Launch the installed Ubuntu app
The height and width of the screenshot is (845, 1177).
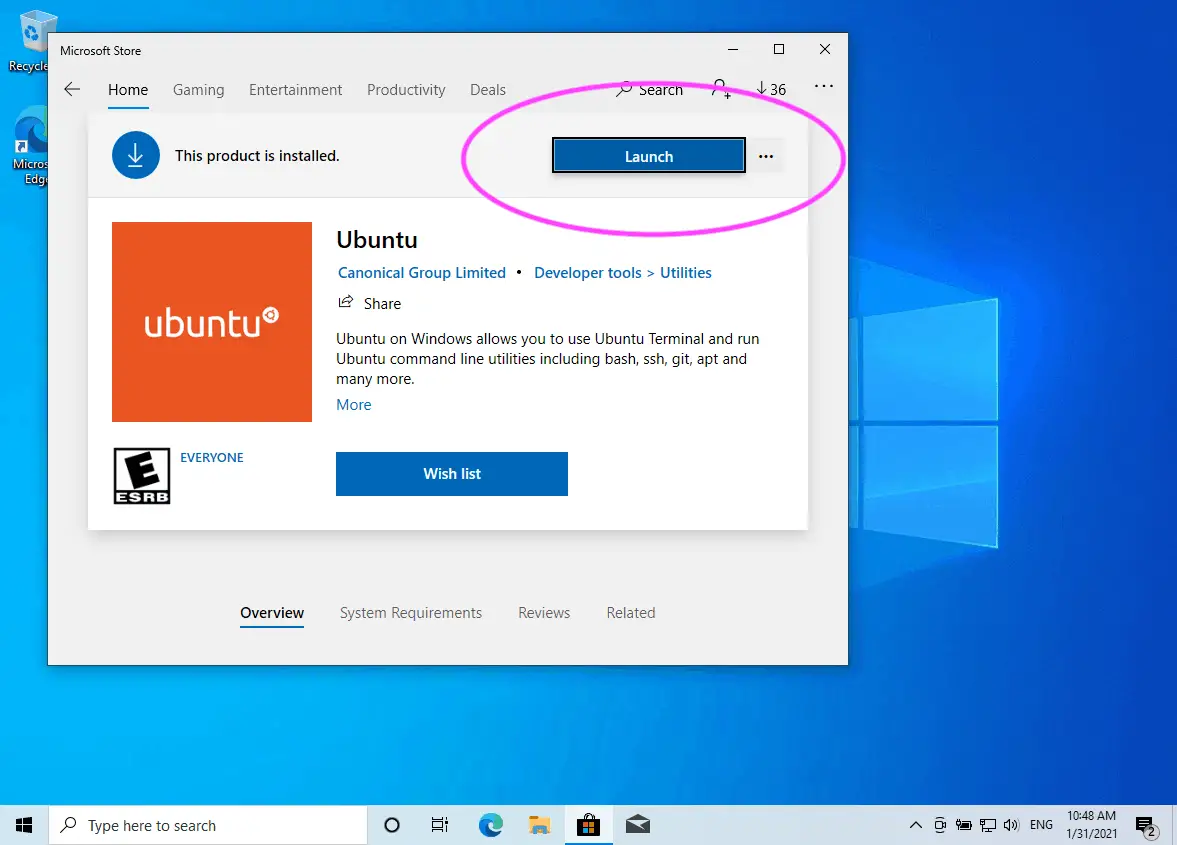pos(649,155)
